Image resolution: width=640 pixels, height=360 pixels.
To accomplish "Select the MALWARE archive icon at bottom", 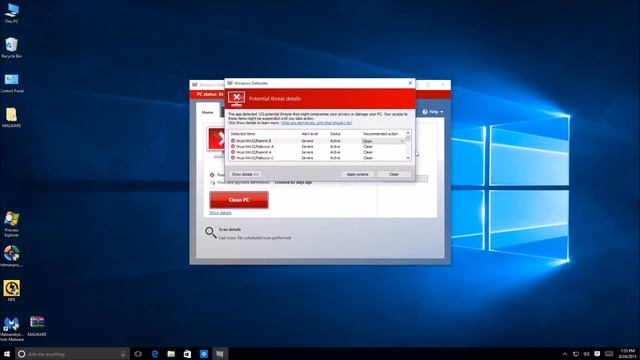I will pos(37,325).
